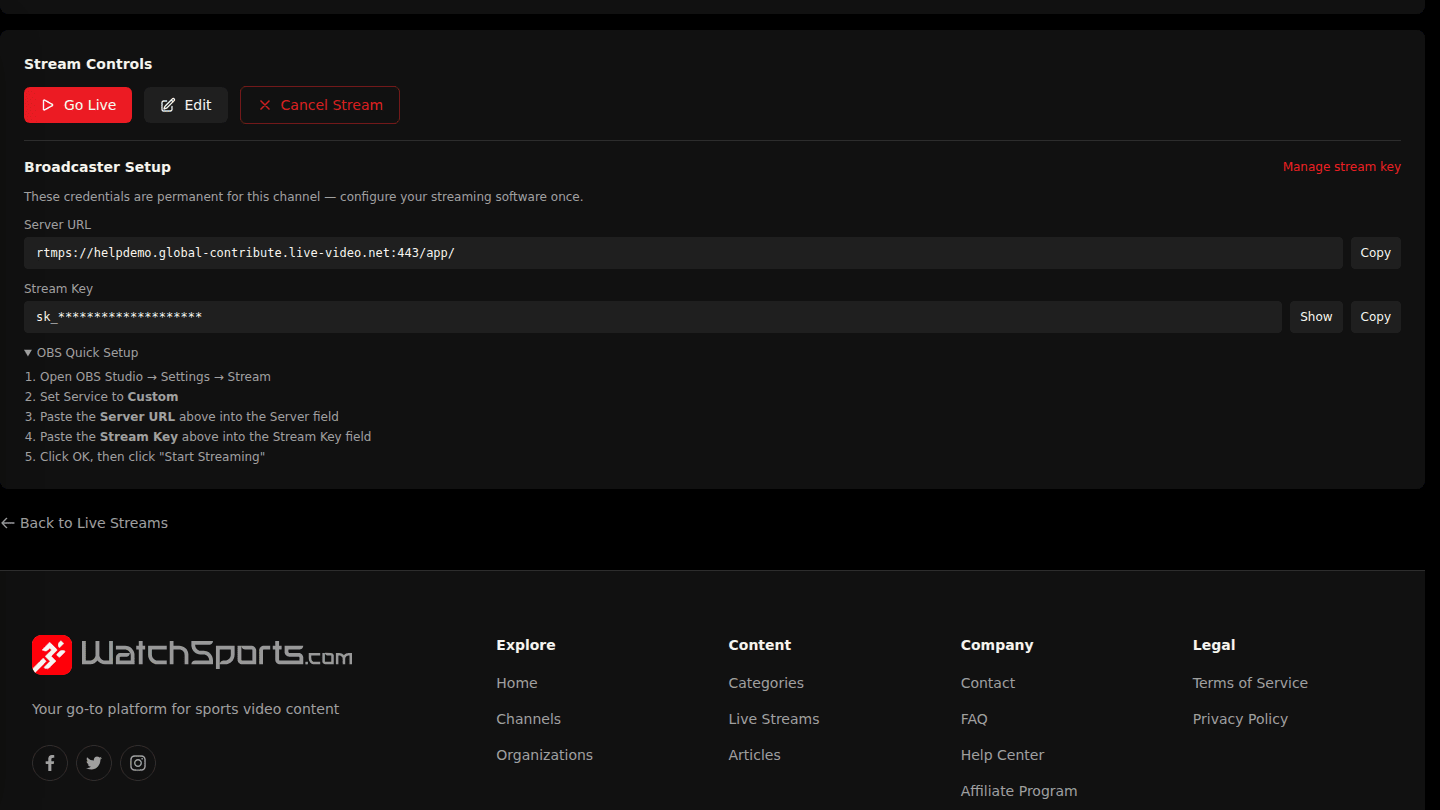Image resolution: width=1440 pixels, height=810 pixels.
Task: Open Home in Explore footer
Action: 517,683
